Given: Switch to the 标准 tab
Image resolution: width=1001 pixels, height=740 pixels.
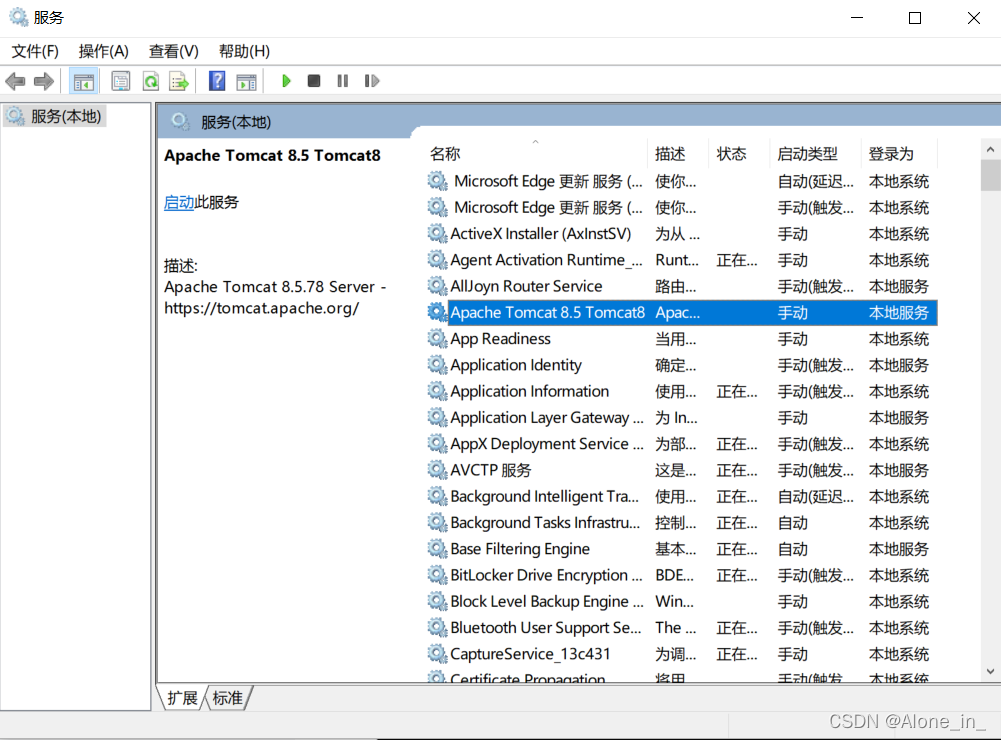Looking at the screenshot, I should click(x=228, y=698).
